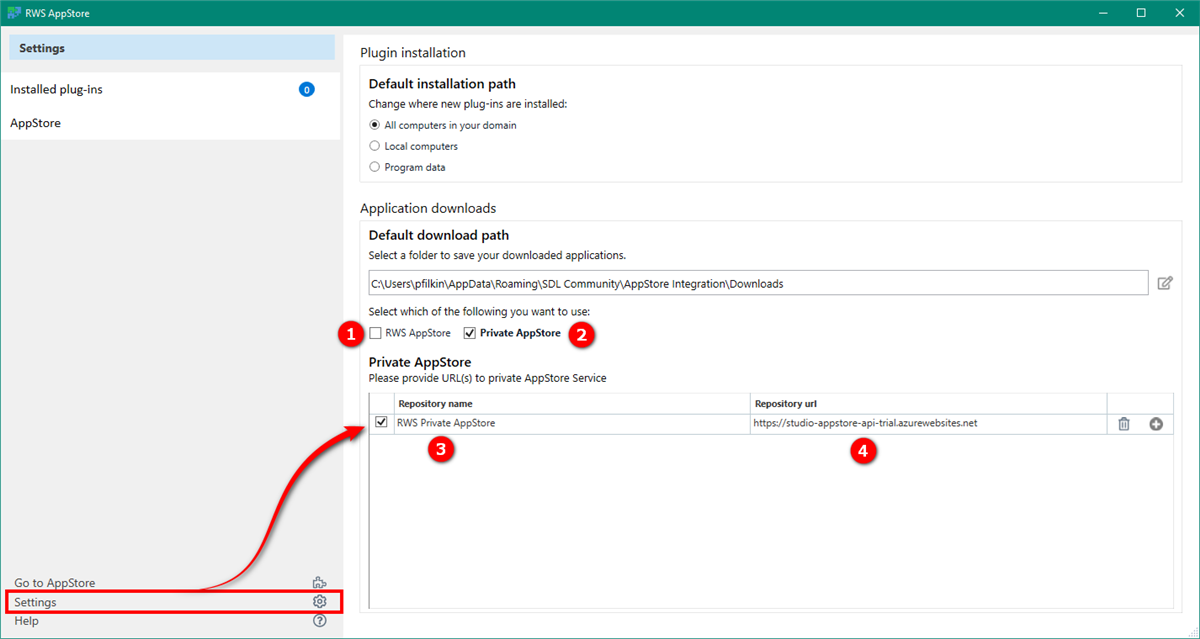Click the Help question mark icon

[x=320, y=621]
